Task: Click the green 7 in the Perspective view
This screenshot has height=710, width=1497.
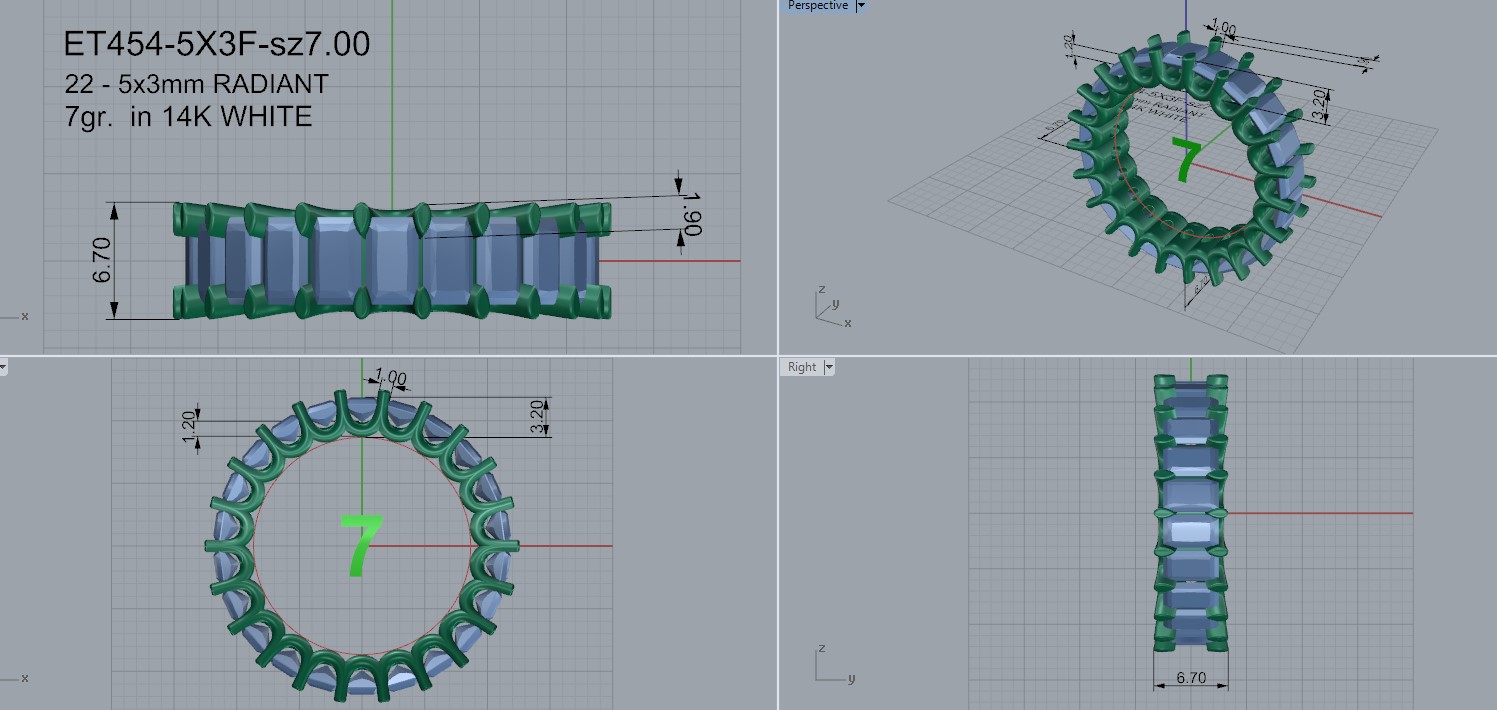Action: 1187,160
